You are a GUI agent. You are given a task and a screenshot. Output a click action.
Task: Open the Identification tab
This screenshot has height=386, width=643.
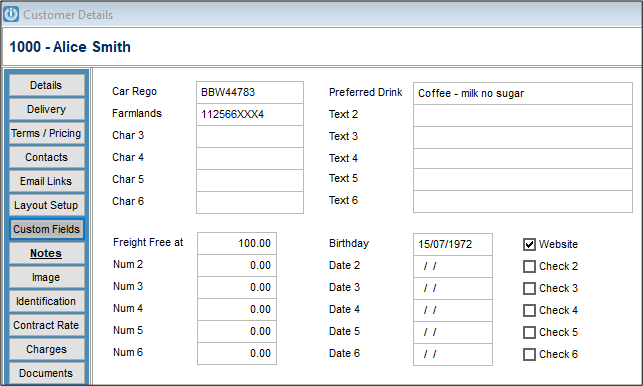(x=46, y=301)
